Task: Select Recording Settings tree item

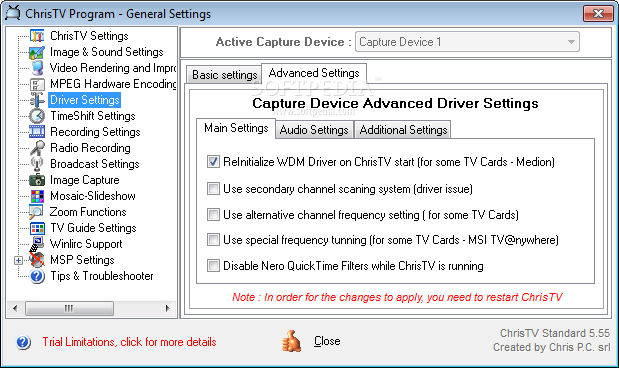Action: tap(95, 132)
